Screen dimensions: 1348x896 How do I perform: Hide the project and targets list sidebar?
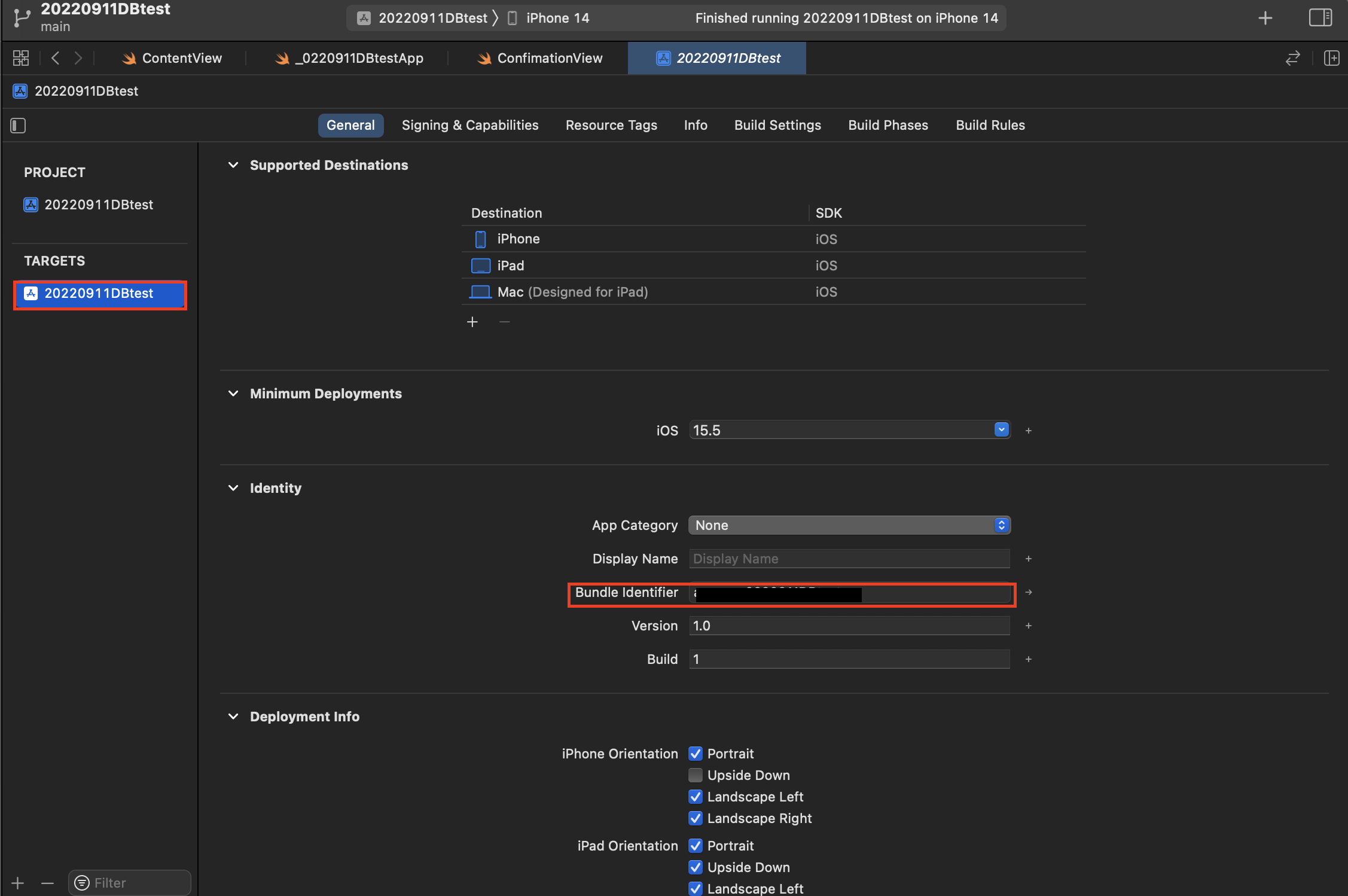point(18,126)
